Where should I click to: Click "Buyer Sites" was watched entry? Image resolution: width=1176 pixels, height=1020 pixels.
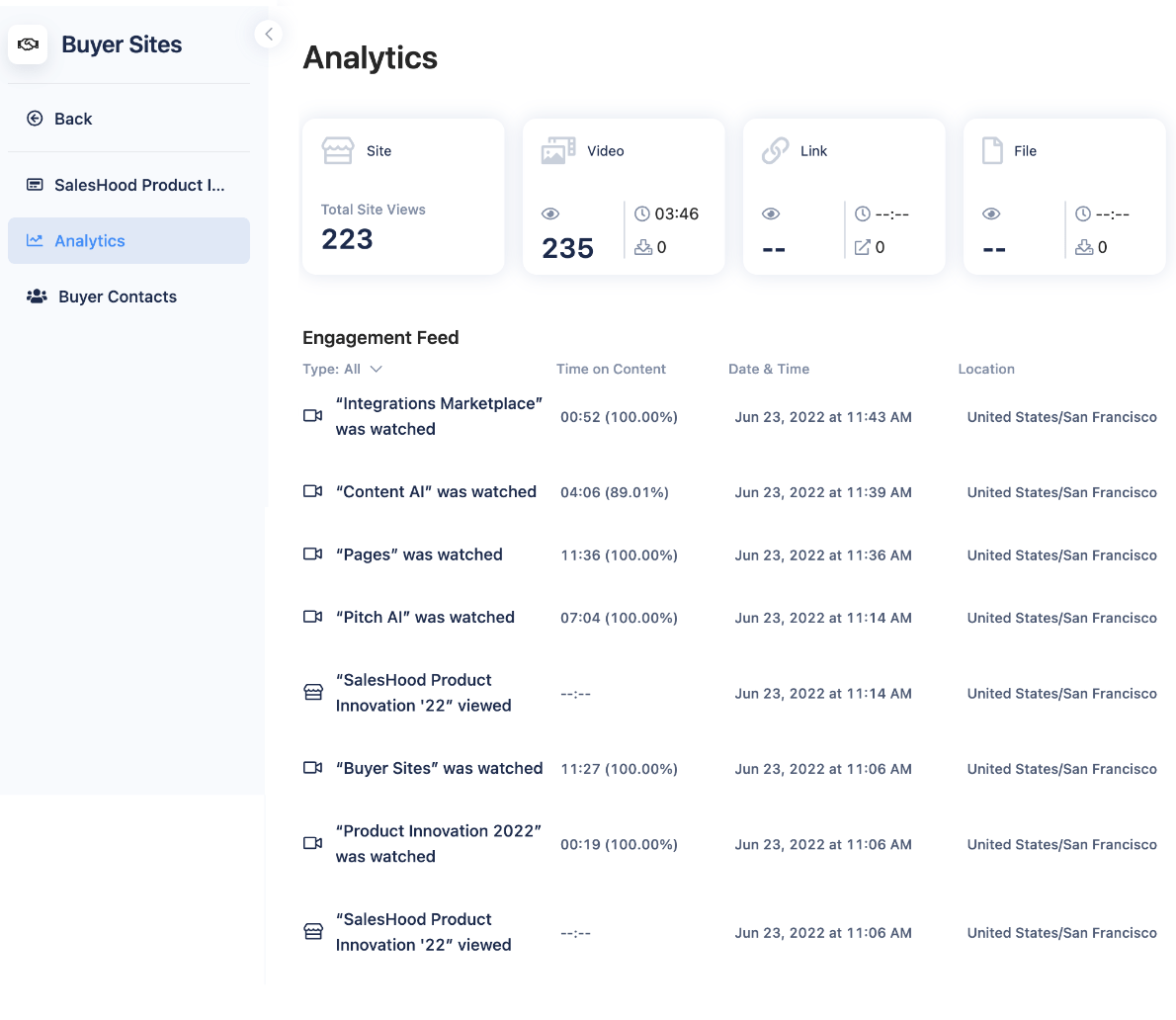tap(439, 769)
